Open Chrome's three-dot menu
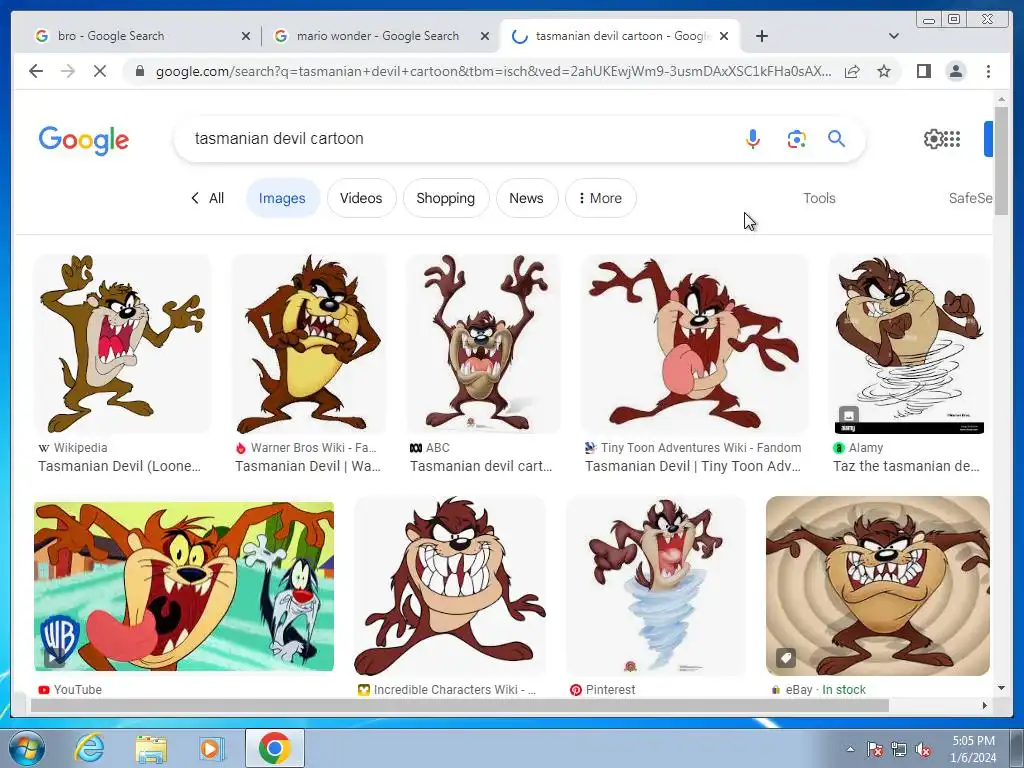Screen dimensions: 1024x768 pyautogui.click(x=988, y=71)
